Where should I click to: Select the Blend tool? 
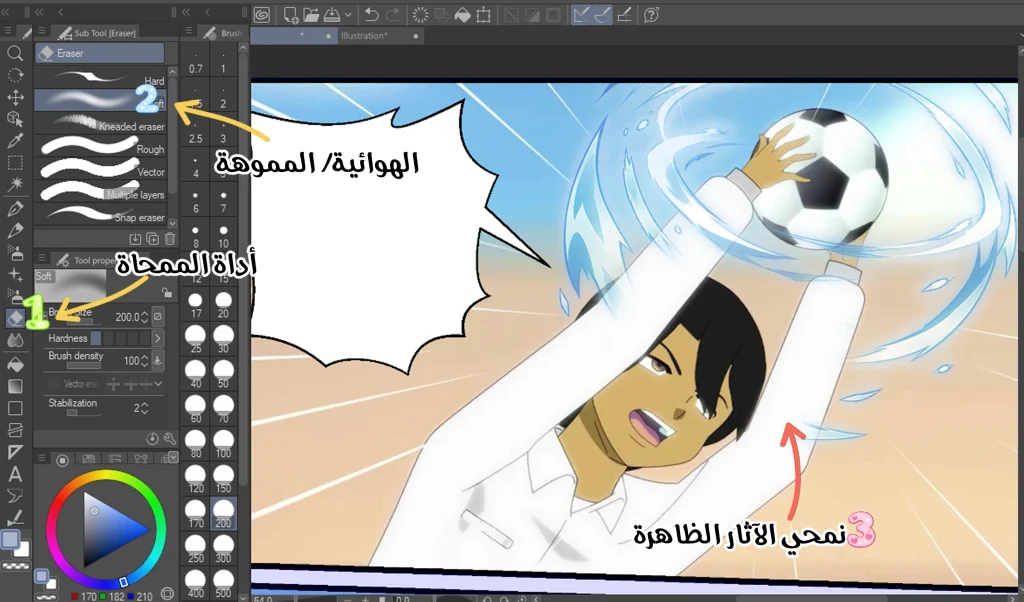15,340
